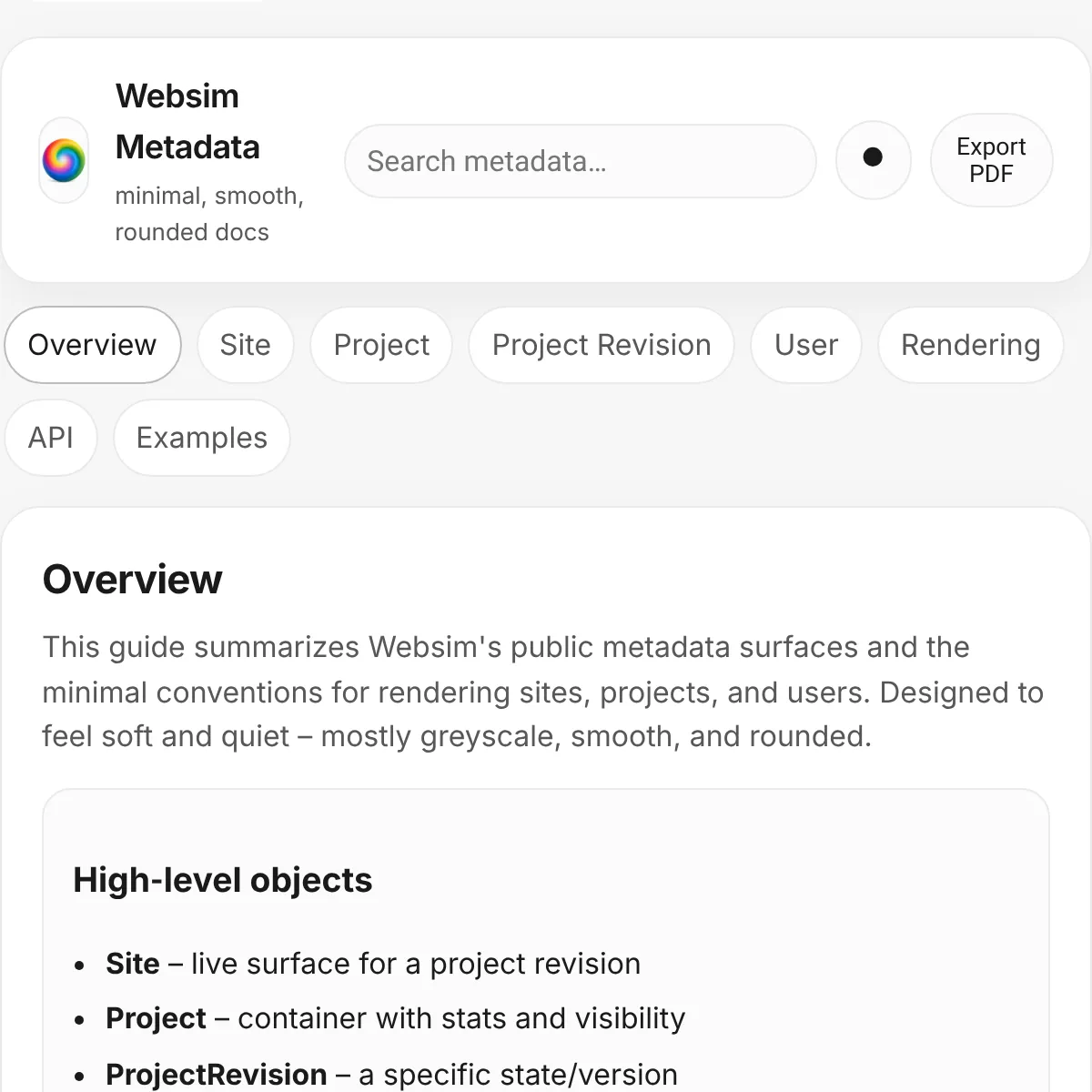Image resolution: width=1092 pixels, height=1092 pixels.
Task: Click the tagline 'minimal, smooth, rounded docs'
Action: (209, 214)
